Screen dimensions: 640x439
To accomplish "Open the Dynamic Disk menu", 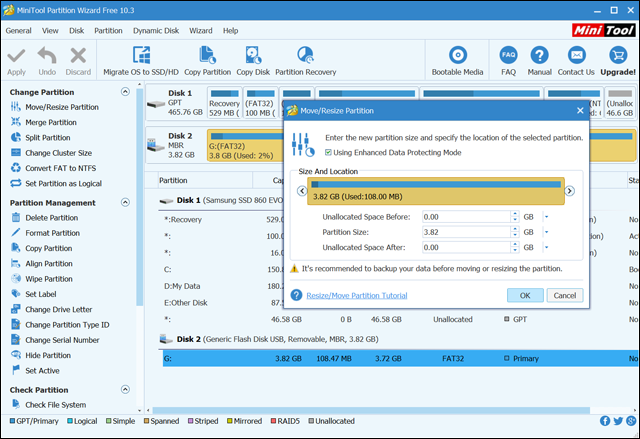I will (x=156, y=31).
